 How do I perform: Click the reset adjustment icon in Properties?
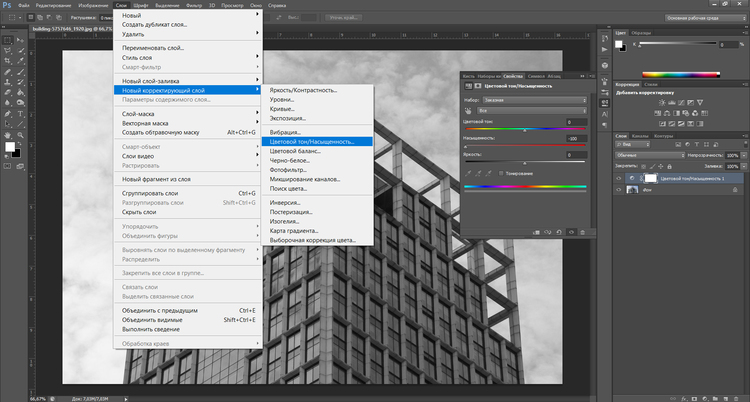click(x=558, y=231)
